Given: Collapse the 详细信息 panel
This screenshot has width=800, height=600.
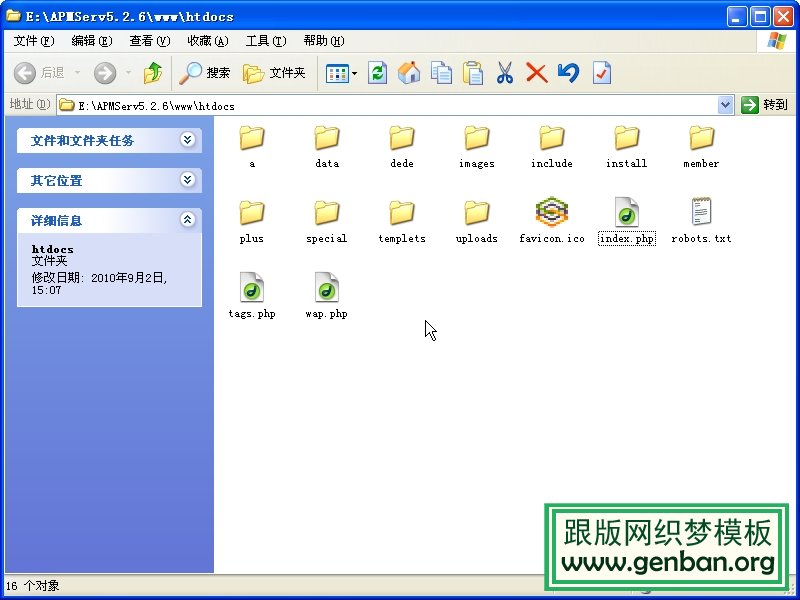Looking at the screenshot, I should click(x=189, y=220).
